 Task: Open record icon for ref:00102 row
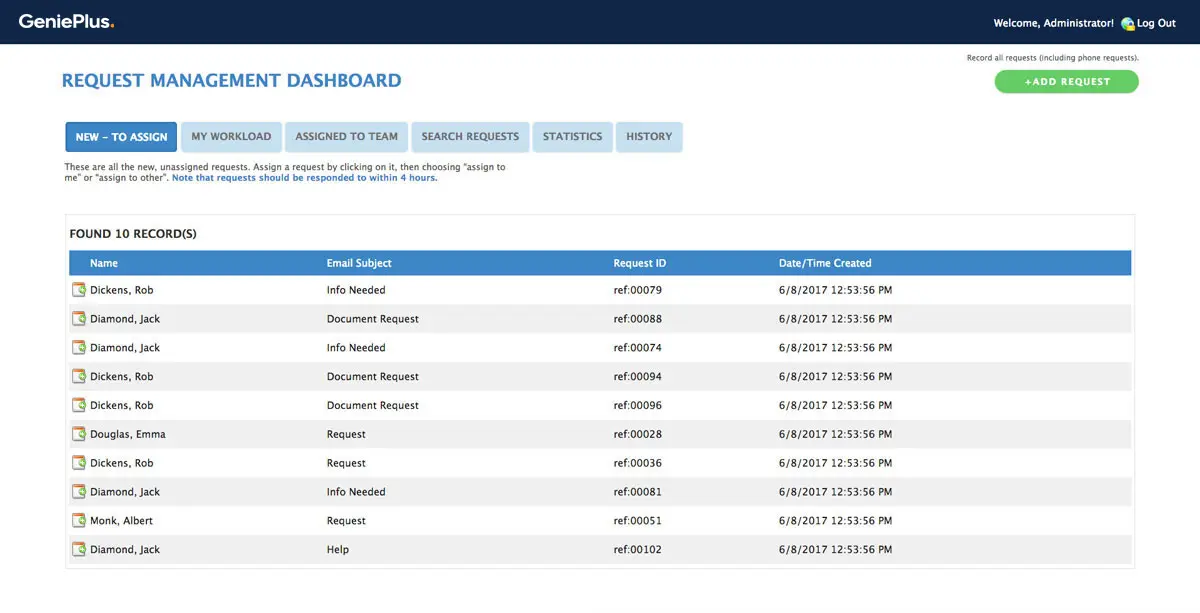[x=79, y=550]
